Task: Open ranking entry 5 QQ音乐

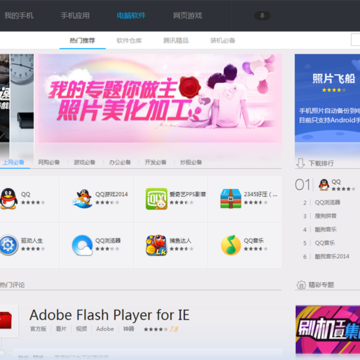Action: click(x=325, y=243)
